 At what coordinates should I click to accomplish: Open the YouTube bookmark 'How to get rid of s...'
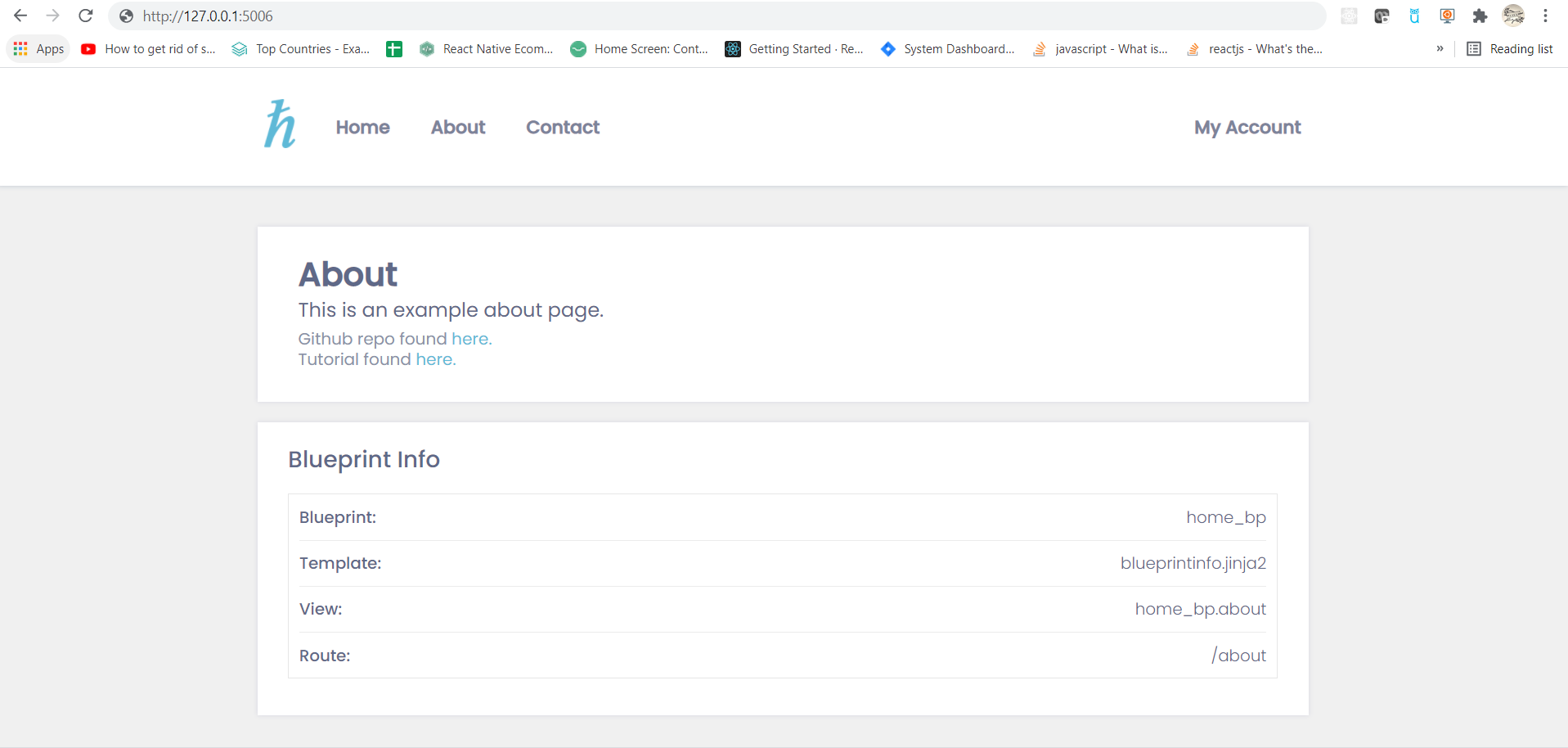pos(148,49)
